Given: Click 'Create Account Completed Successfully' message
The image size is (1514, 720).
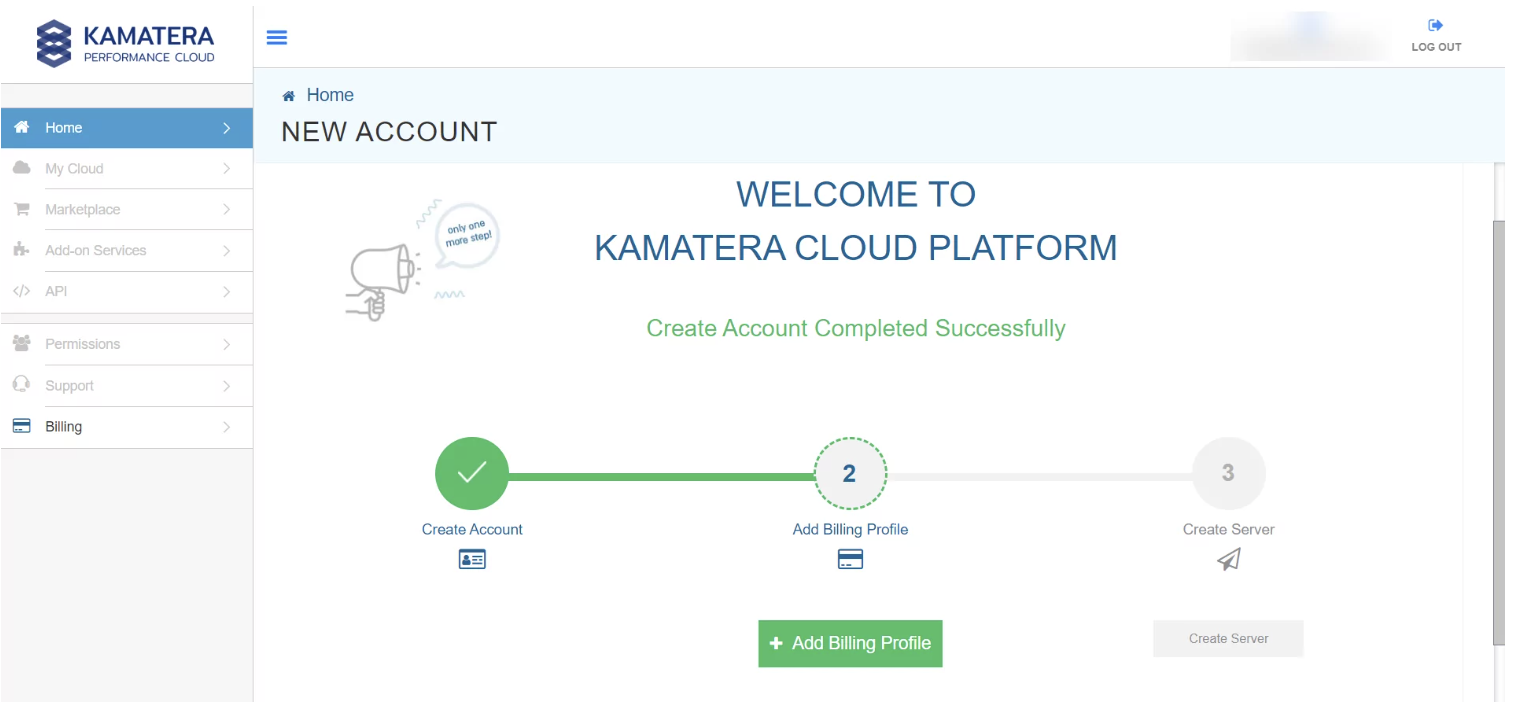Looking at the screenshot, I should (856, 328).
